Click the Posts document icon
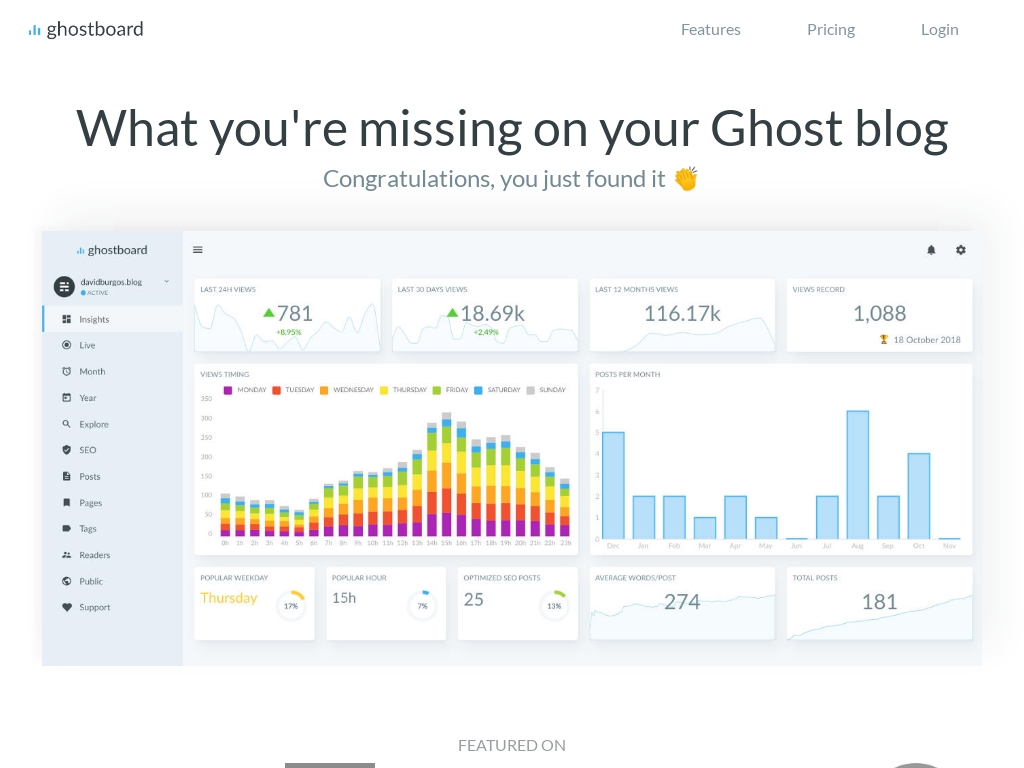This screenshot has height=768, width=1024. point(67,476)
